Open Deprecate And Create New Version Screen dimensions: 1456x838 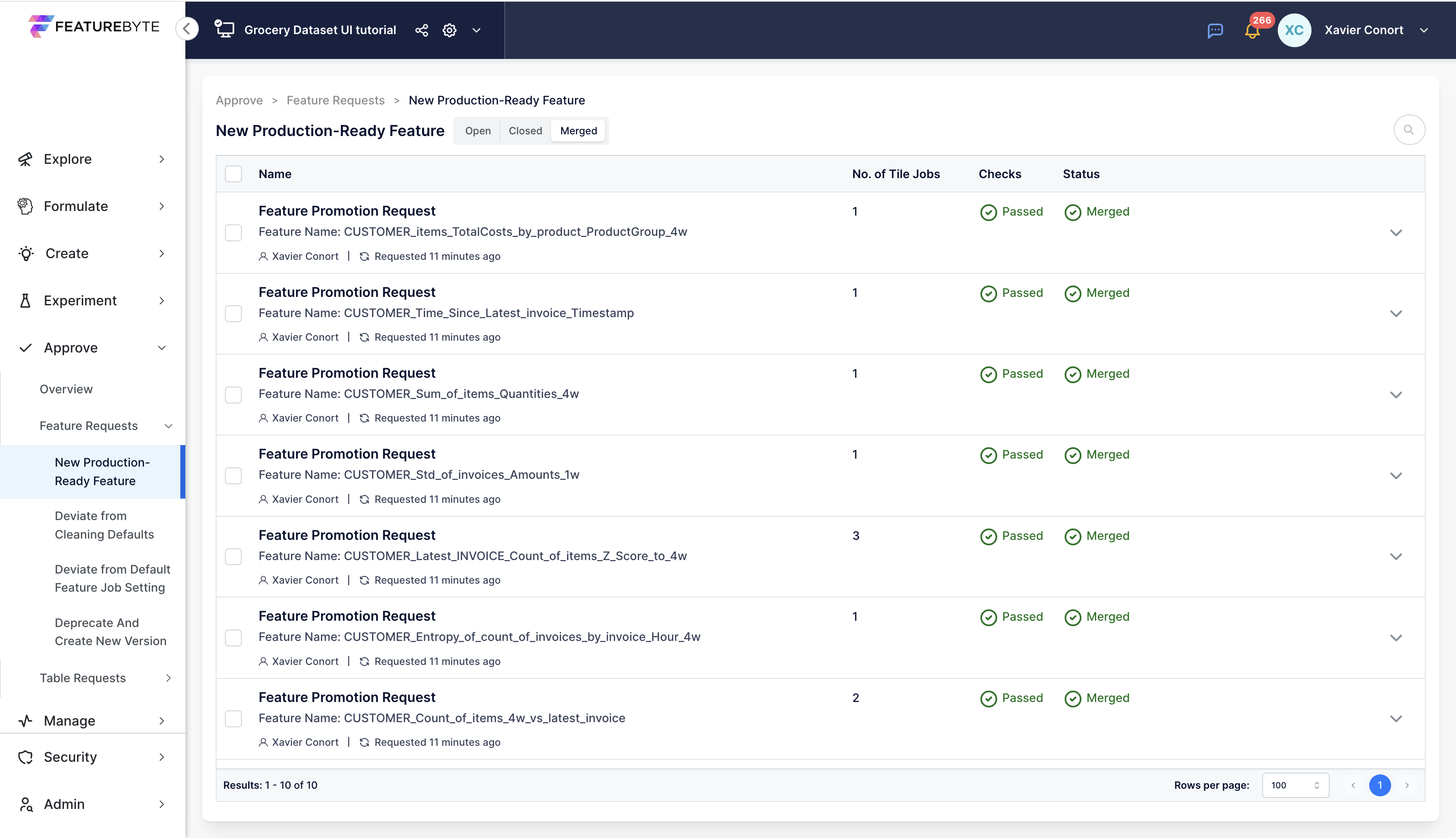(x=110, y=632)
